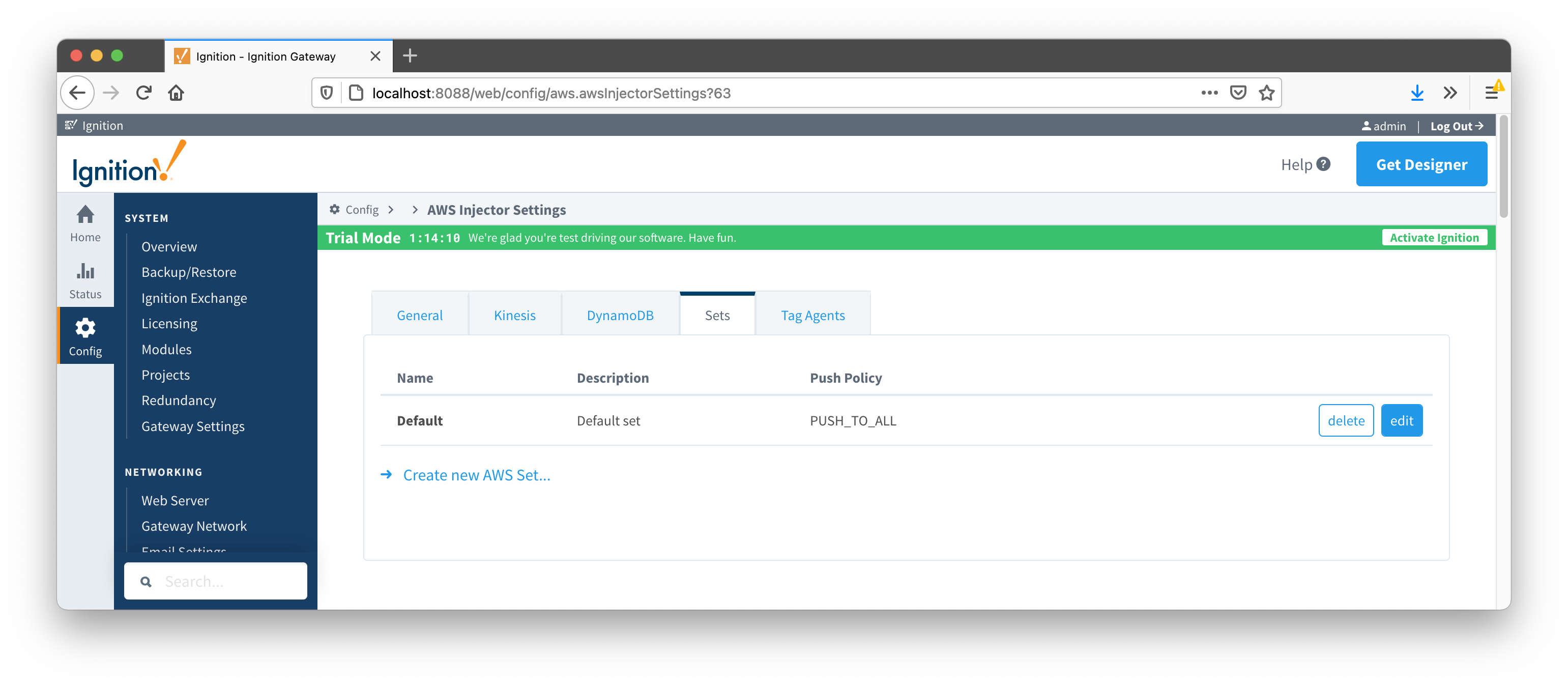Screen dimensions: 1568x685
Task: Reload the page with refresh icon
Action: pos(143,93)
